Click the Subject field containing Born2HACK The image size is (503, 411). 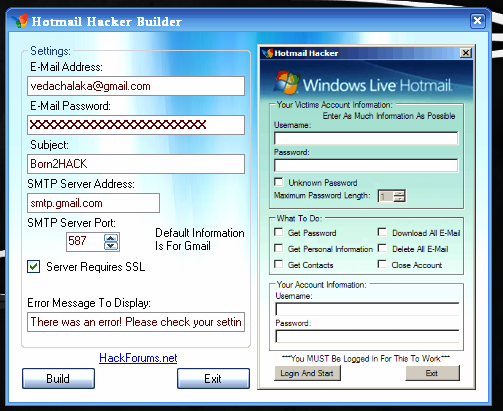pos(136,164)
